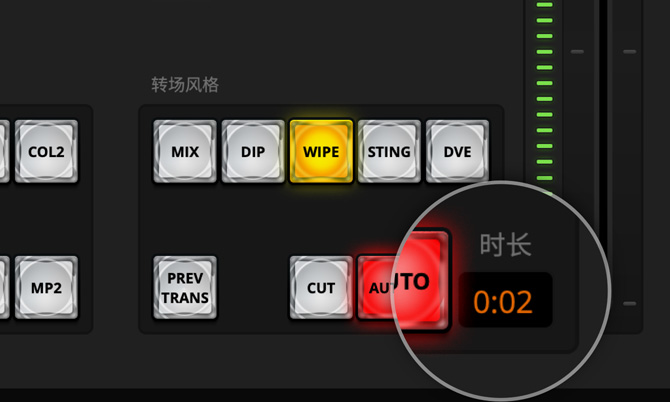
Task: Click the partially visible button left of COL2
Action: pos(4,151)
